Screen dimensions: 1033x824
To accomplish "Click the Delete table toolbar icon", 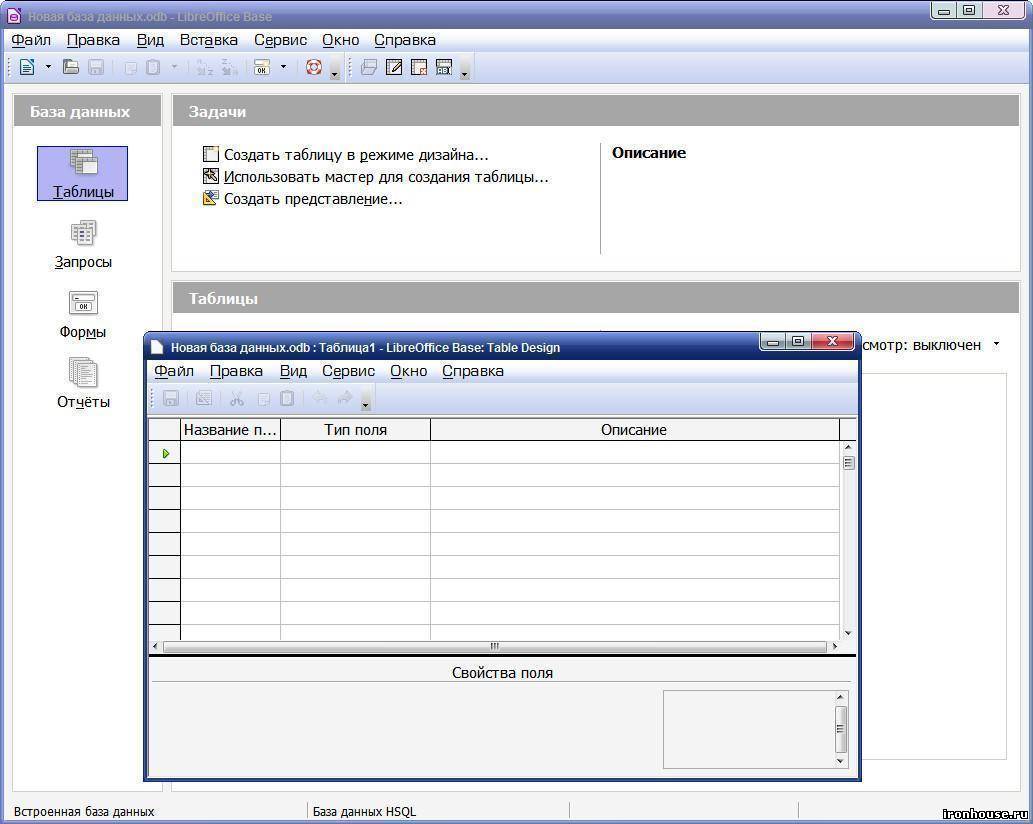I will (x=419, y=67).
